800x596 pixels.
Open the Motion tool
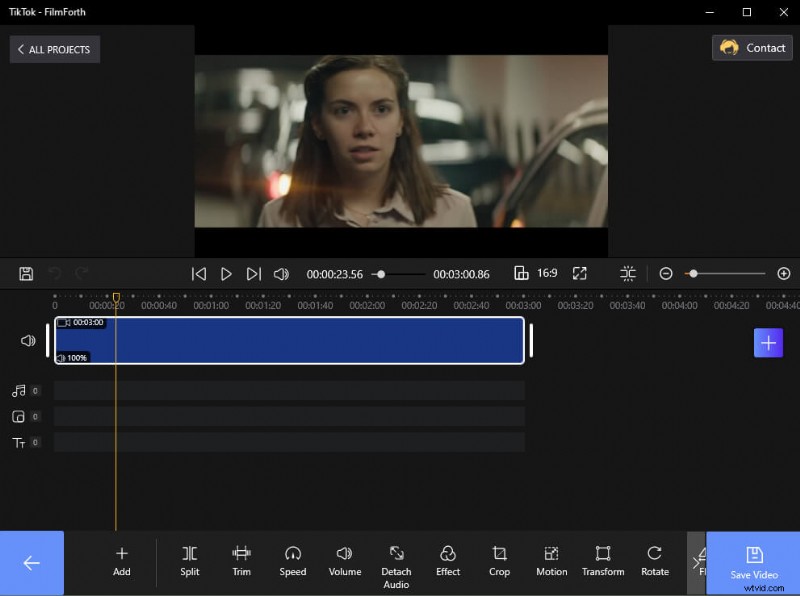[x=551, y=562]
